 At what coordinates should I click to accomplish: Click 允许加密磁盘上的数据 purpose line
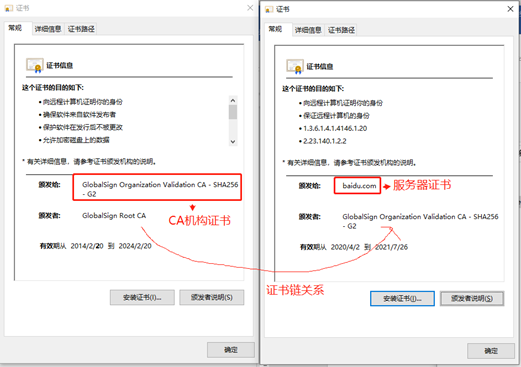tap(76, 140)
